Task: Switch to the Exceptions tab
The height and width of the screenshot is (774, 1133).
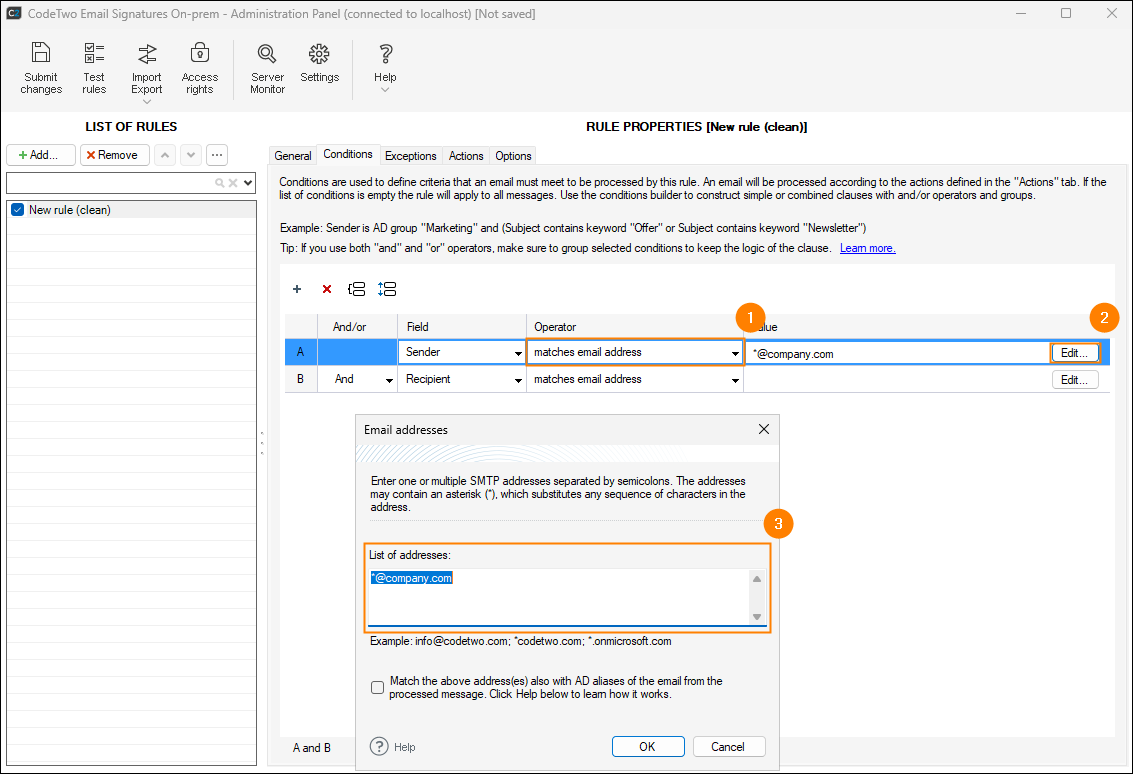Action: coord(410,156)
